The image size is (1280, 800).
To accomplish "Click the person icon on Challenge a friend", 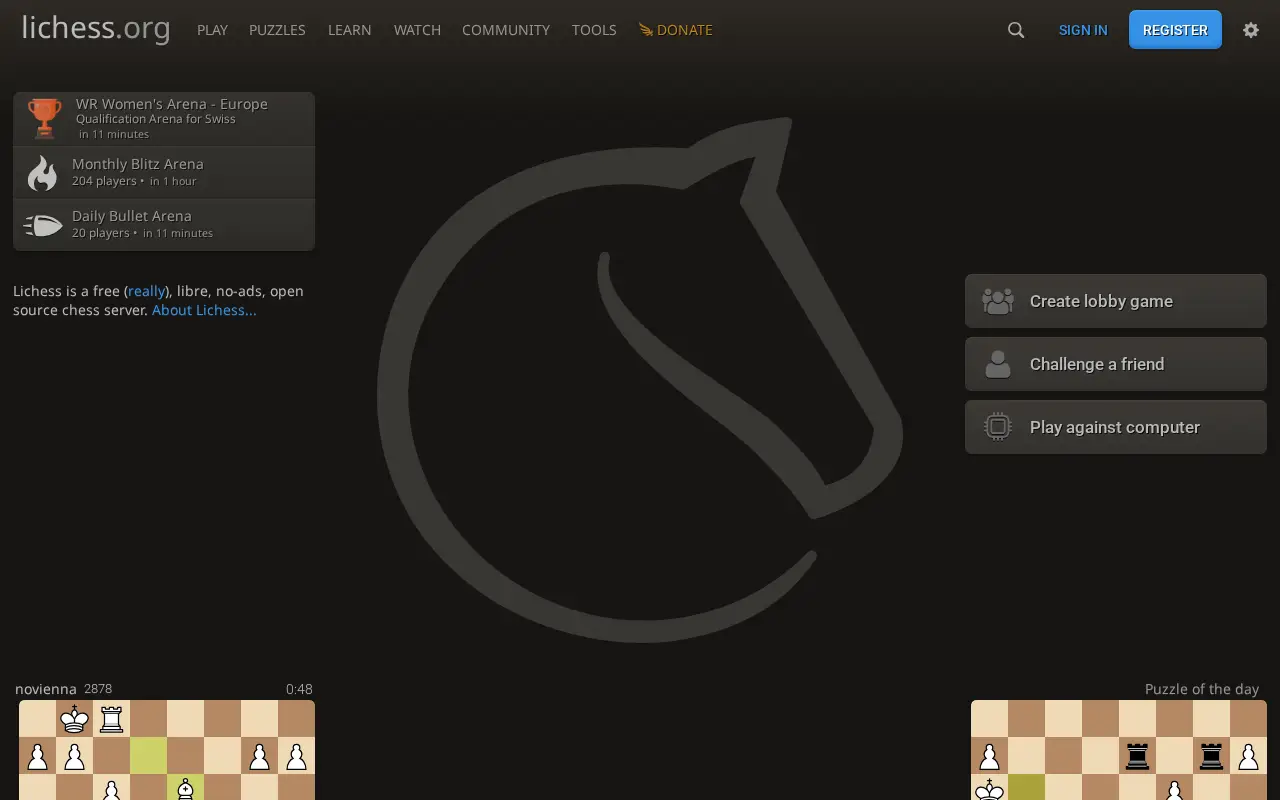I will (x=998, y=364).
